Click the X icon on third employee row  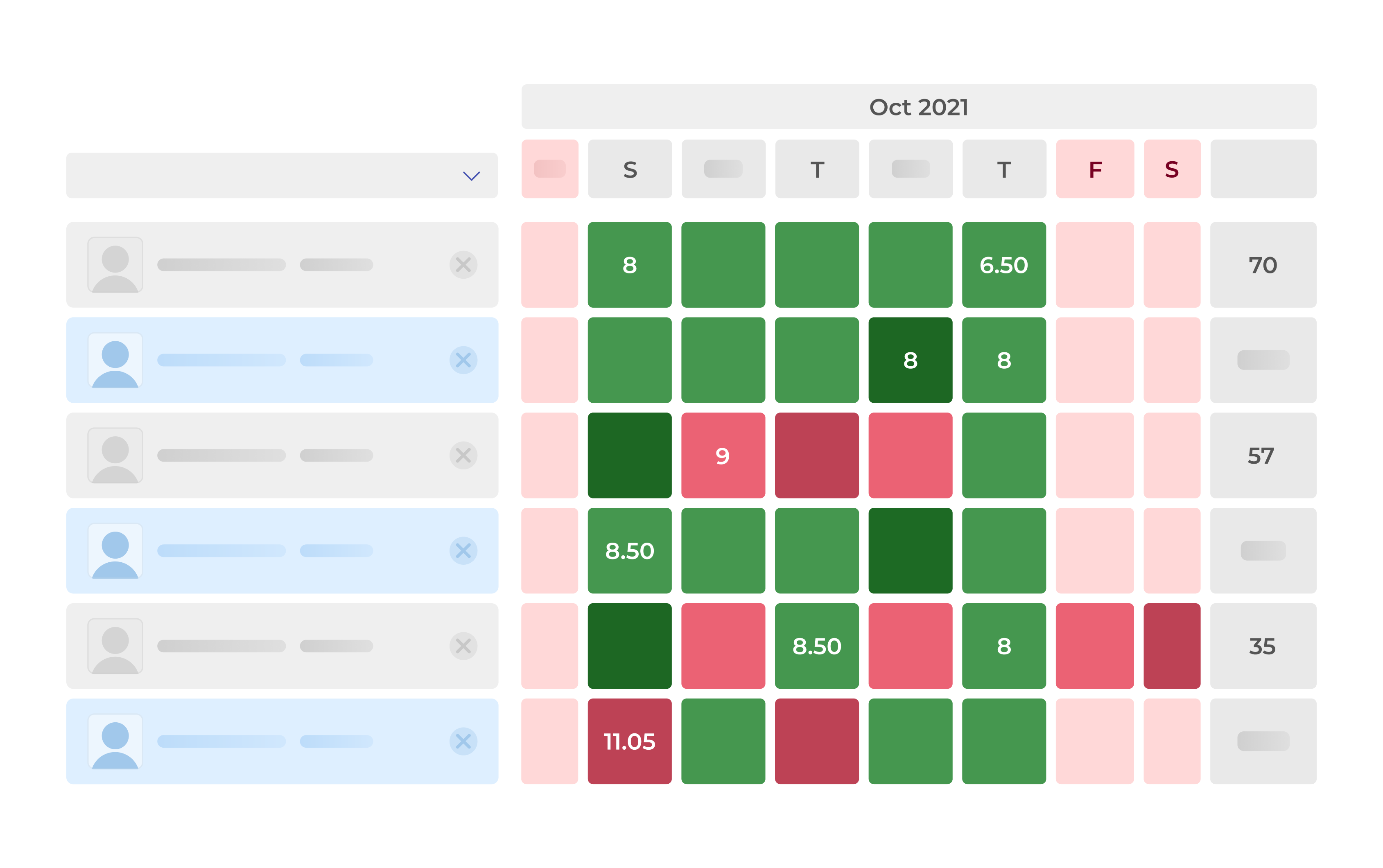[x=463, y=455]
